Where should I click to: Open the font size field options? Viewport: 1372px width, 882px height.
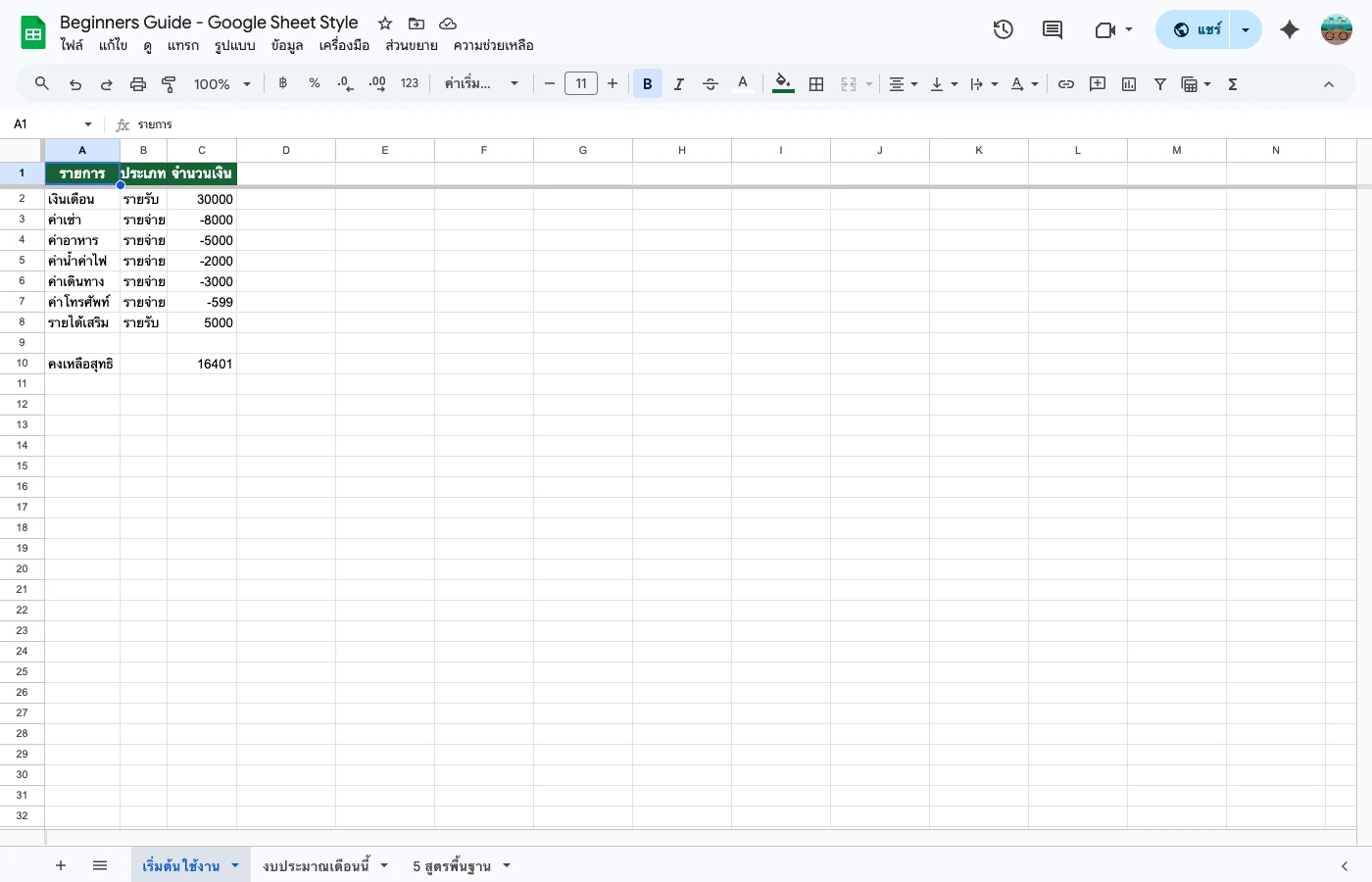pyautogui.click(x=581, y=83)
